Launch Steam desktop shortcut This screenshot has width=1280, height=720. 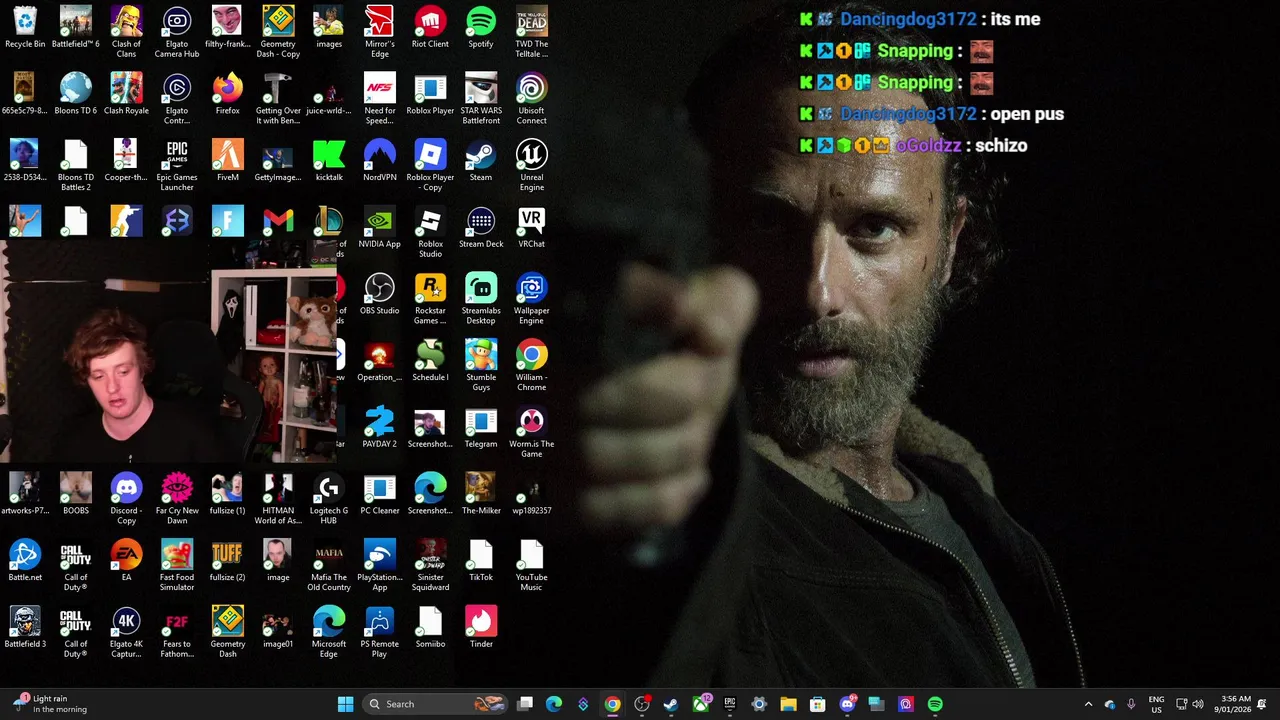[x=481, y=162]
